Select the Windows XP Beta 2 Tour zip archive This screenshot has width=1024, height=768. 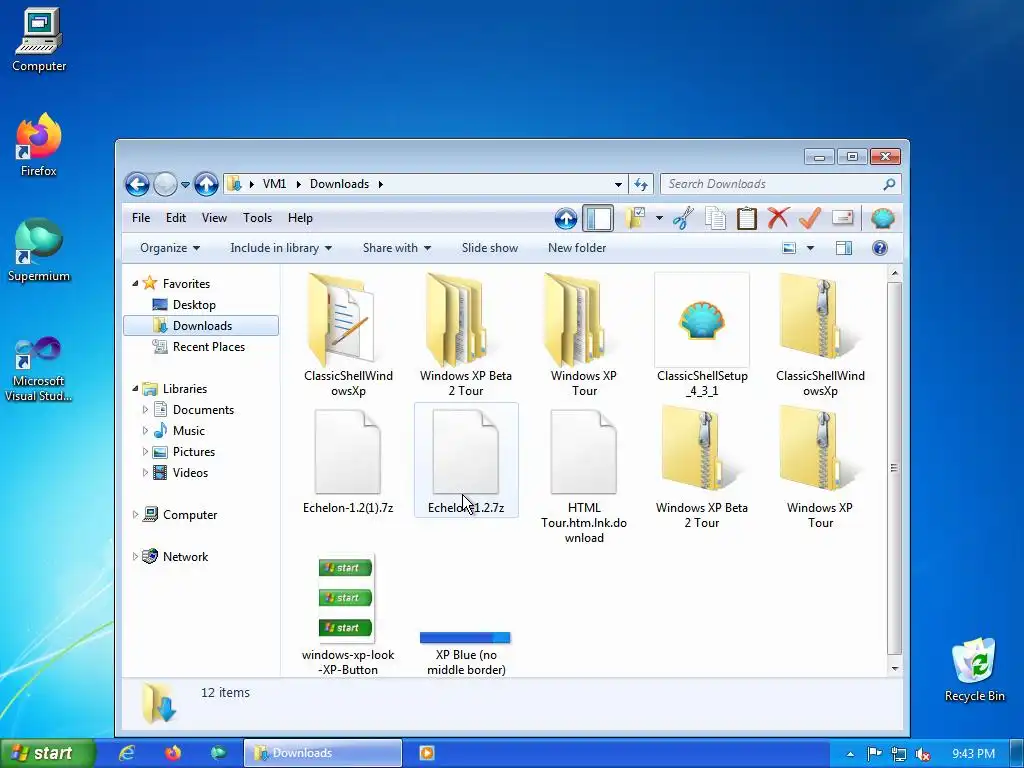(x=702, y=468)
